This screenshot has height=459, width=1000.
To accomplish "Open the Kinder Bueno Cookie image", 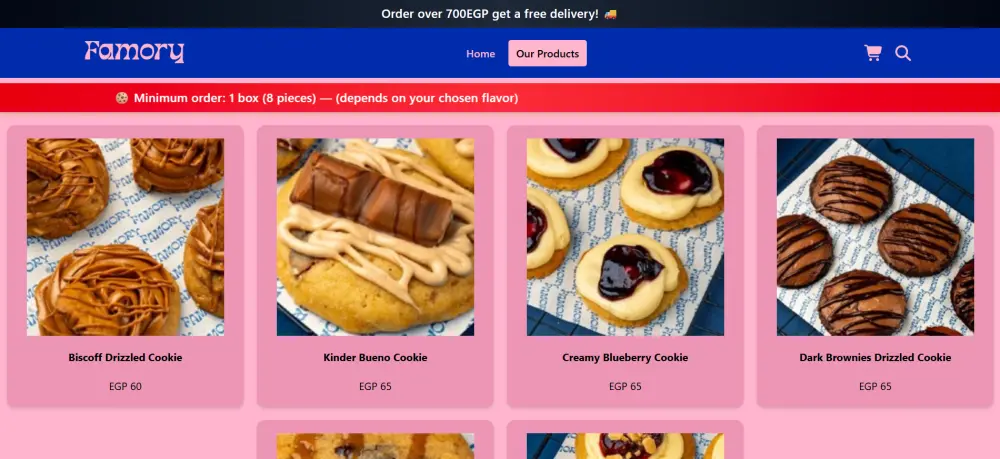I will 375,237.
